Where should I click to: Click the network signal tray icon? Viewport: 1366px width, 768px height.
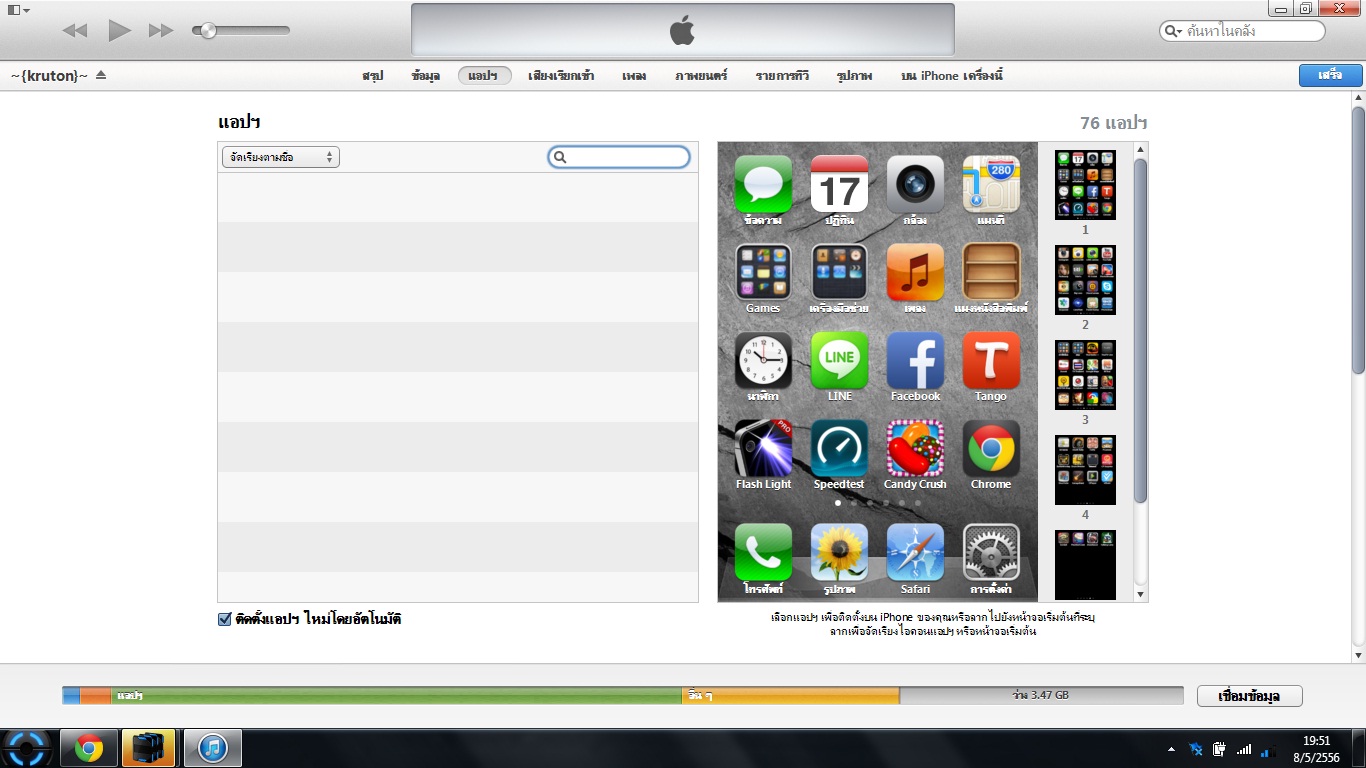coord(1244,749)
